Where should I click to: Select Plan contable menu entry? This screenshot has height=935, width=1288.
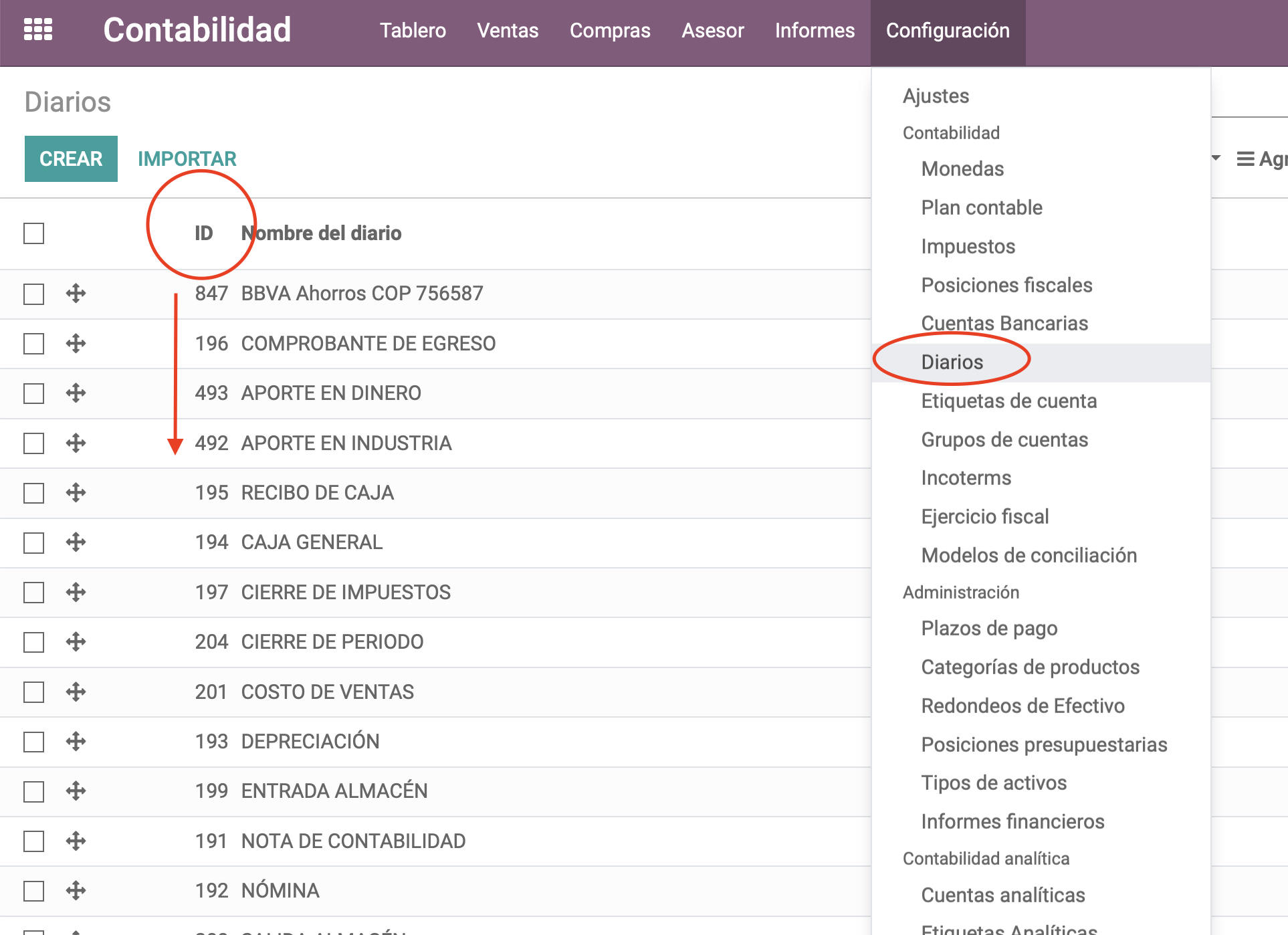[1041, 208]
